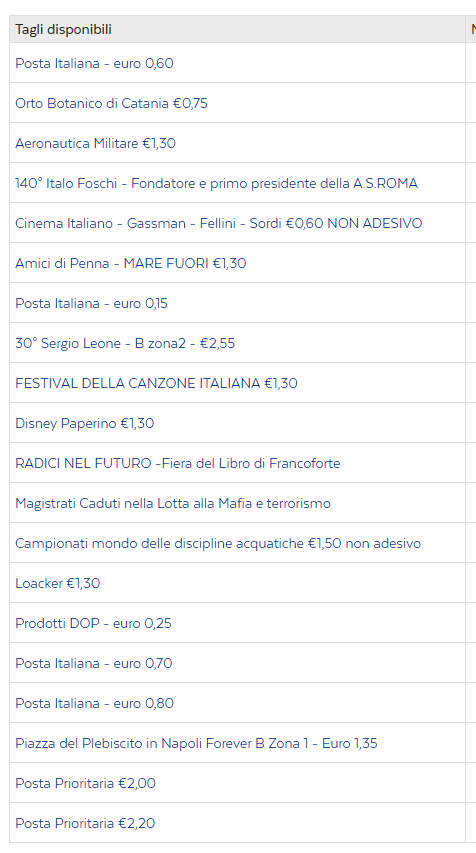476x853 pixels.
Task: Open Aeronautica Militare €1,30 stamp
Action: tap(95, 144)
